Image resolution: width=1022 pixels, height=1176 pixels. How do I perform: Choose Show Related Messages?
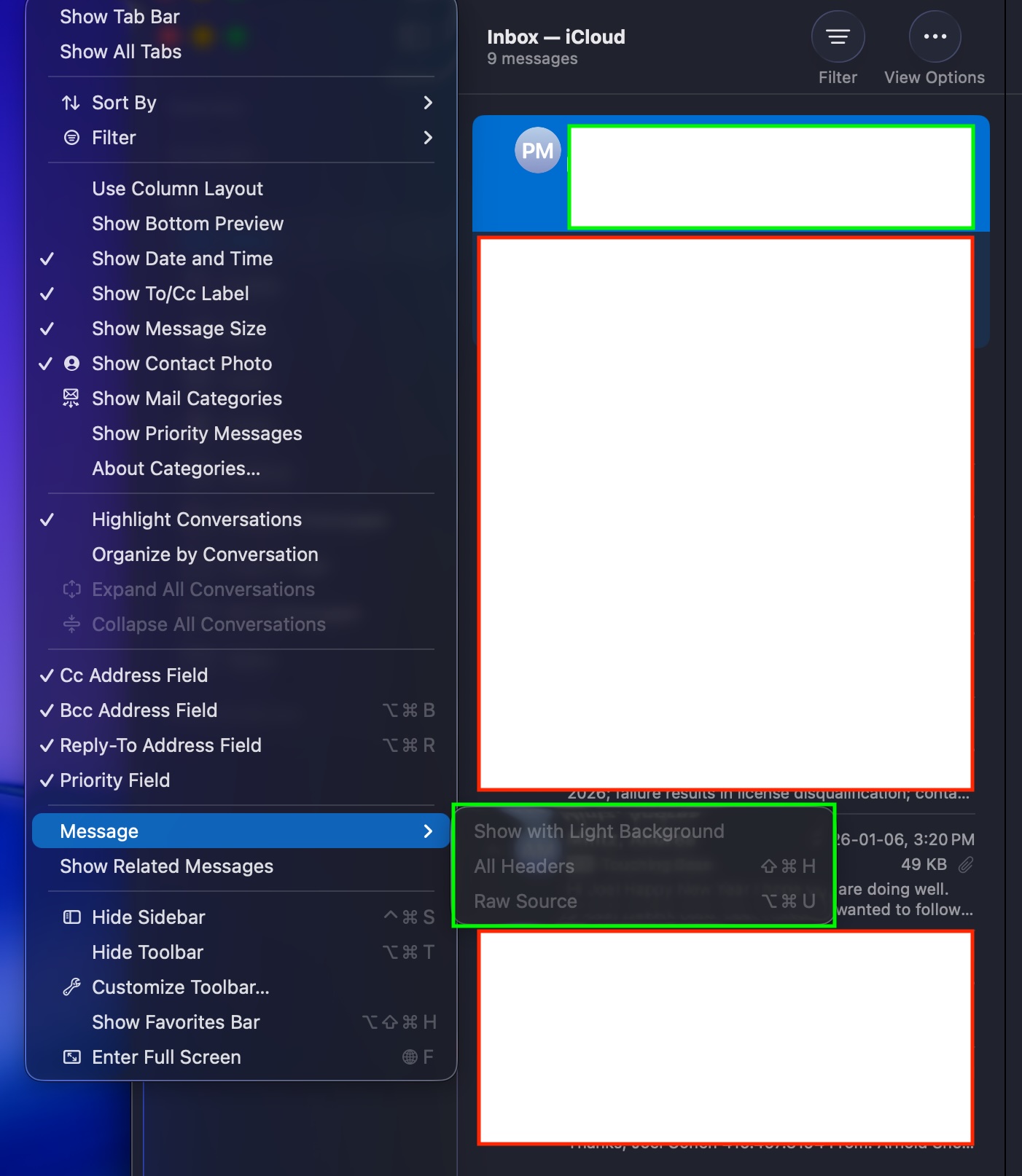pos(166,866)
